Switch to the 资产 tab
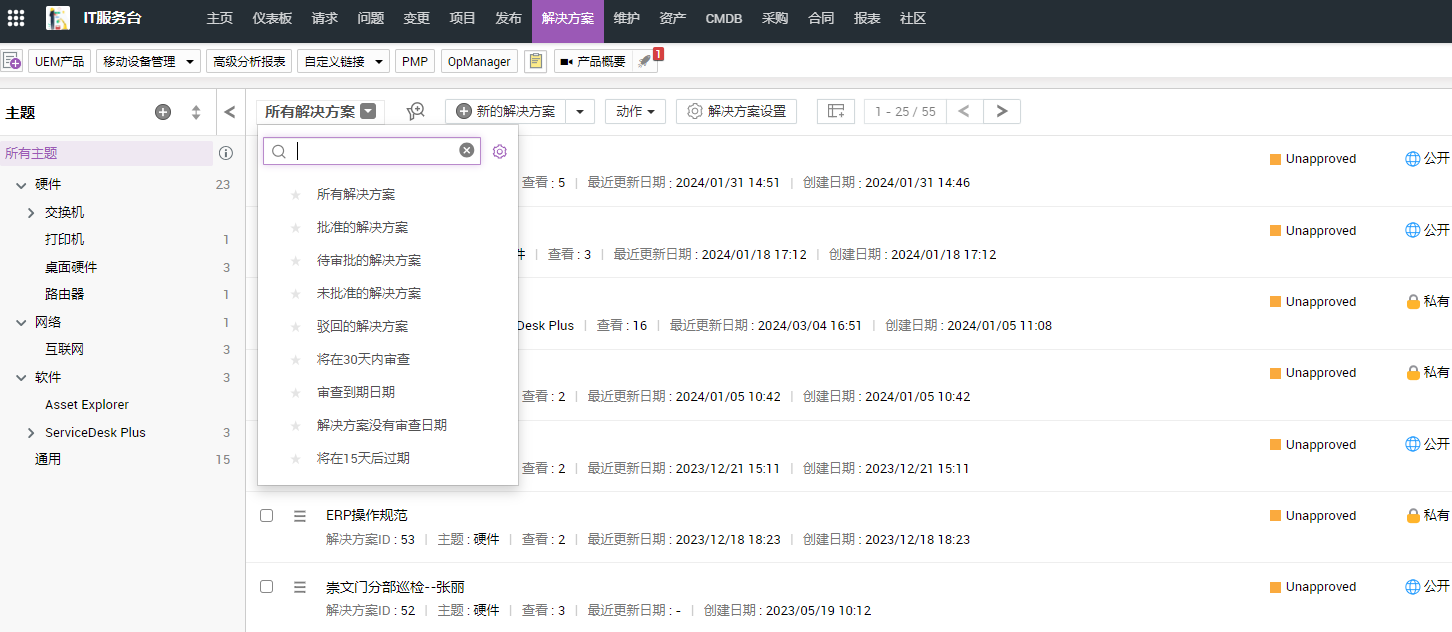Screen dimensions: 1452x632 (673, 18)
